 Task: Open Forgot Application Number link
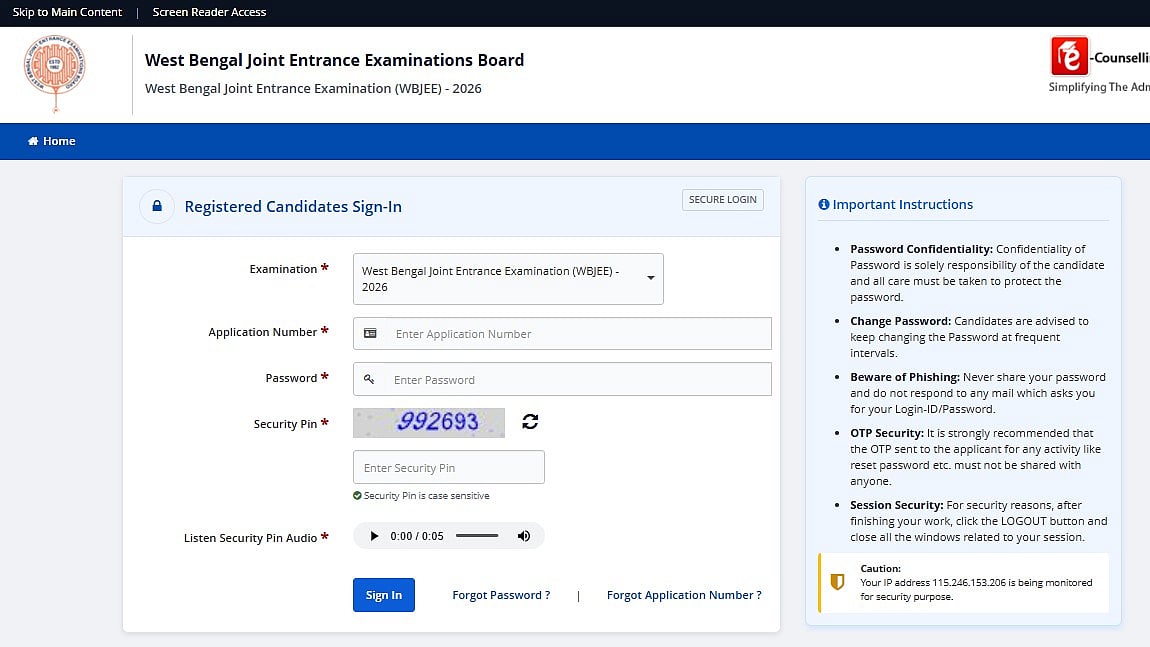tap(684, 595)
